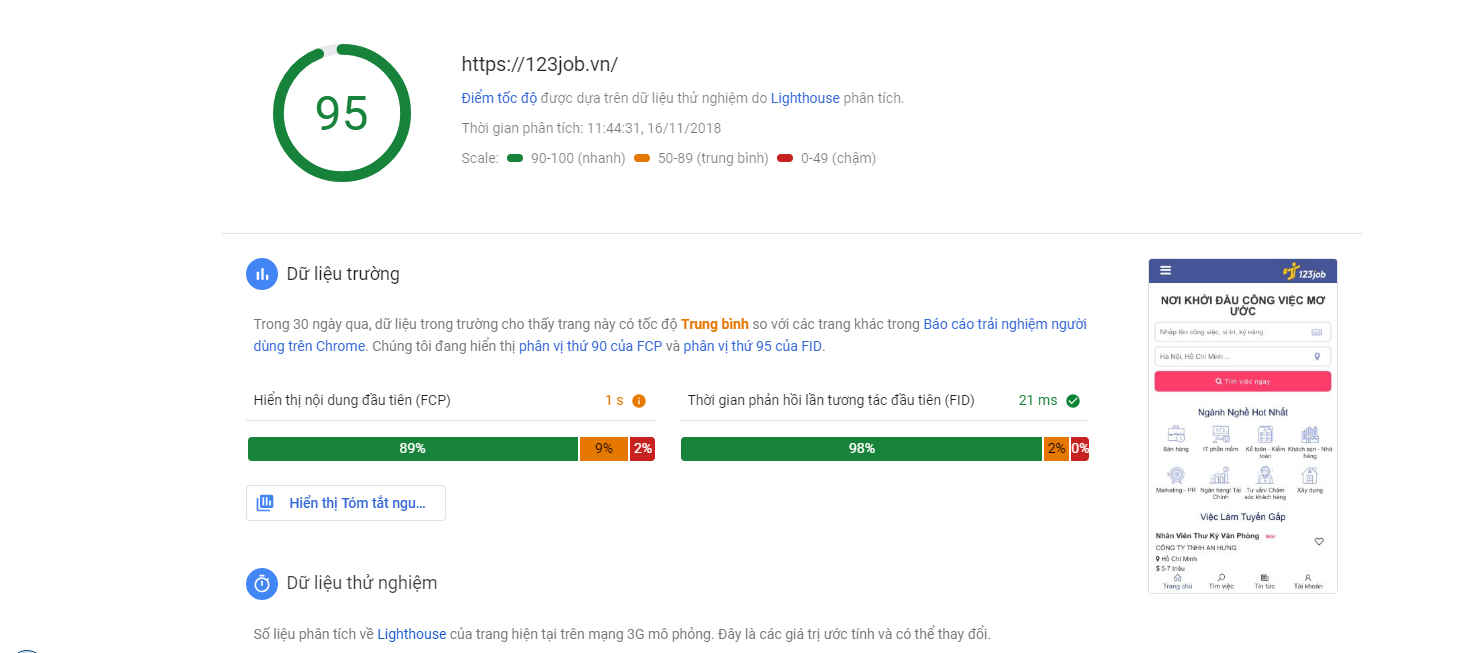Click the 95 performance score gauge
Image resolution: width=1468 pixels, height=653 pixels.
[342, 113]
